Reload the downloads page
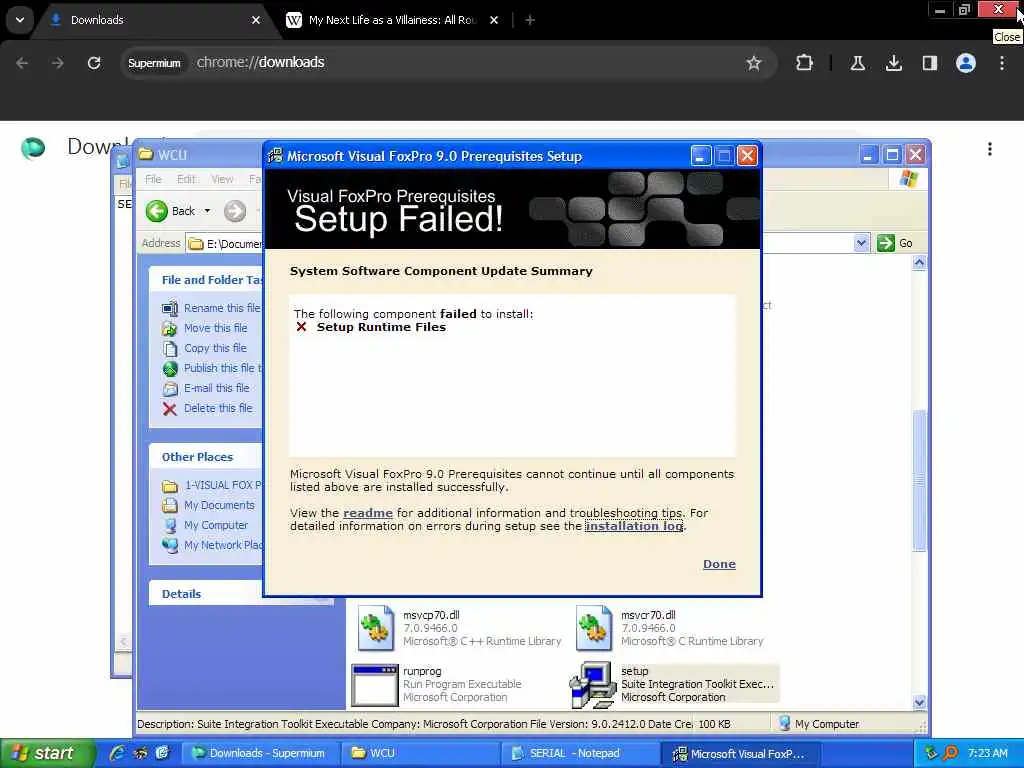Screen dimensions: 1024x768 94,63
